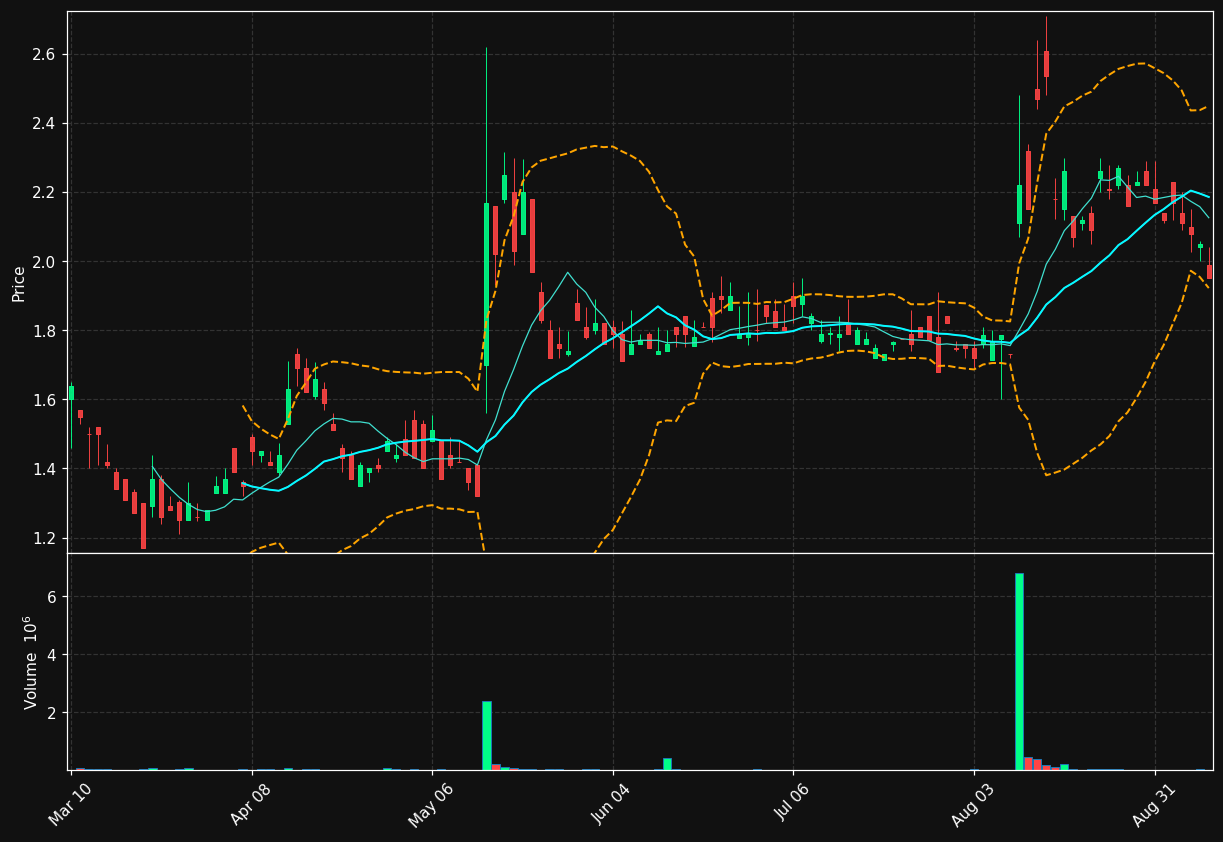Click the 'Aug 03' date label
Viewport: 1223px width, 842px height.
pyautogui.click(x=974, y=803)
